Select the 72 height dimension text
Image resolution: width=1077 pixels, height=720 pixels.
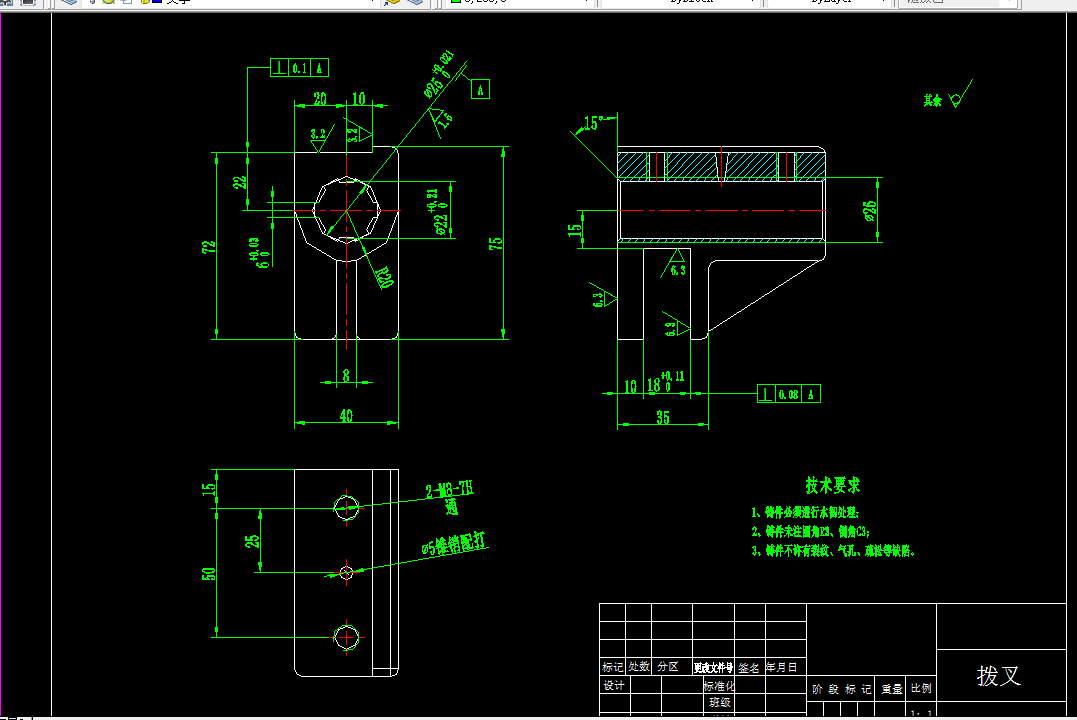208,247
